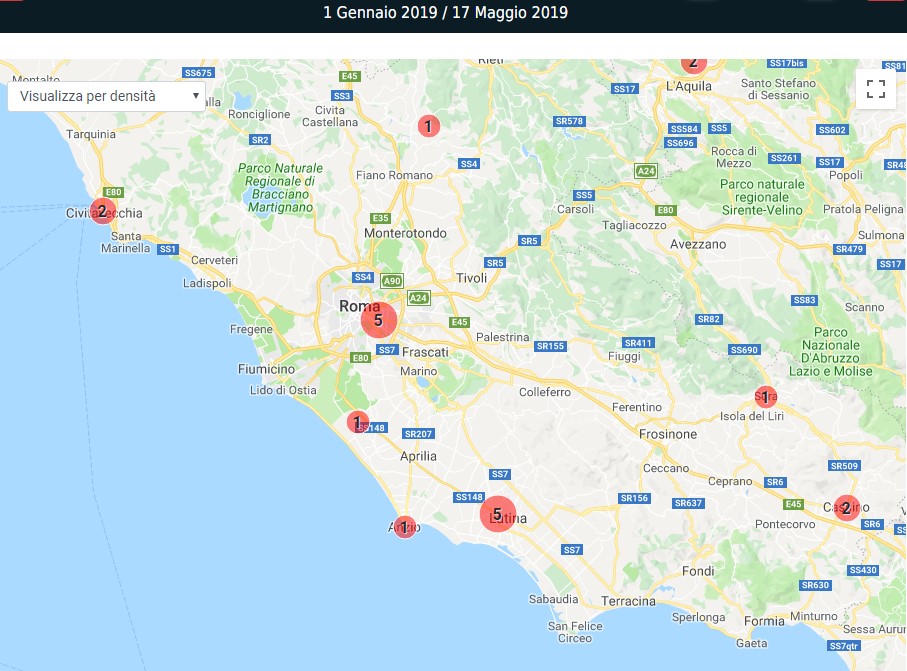The width and height of the screenshot is (907, 671).
Task: Select the cluster marker 5 over Latina
Action: point(497,514)
